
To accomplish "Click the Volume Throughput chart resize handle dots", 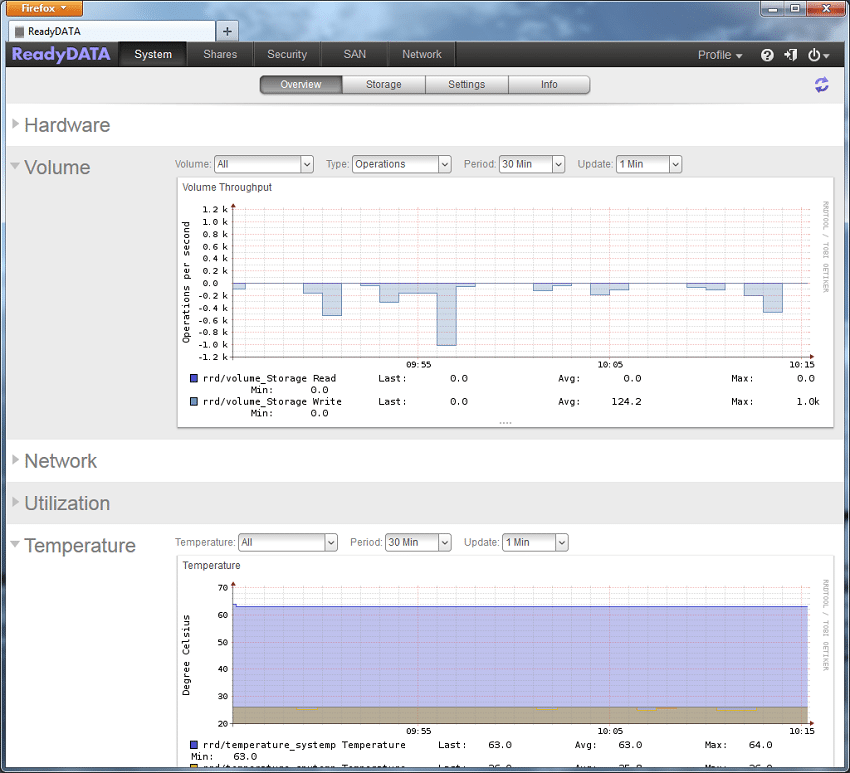I will pos(505,423).
